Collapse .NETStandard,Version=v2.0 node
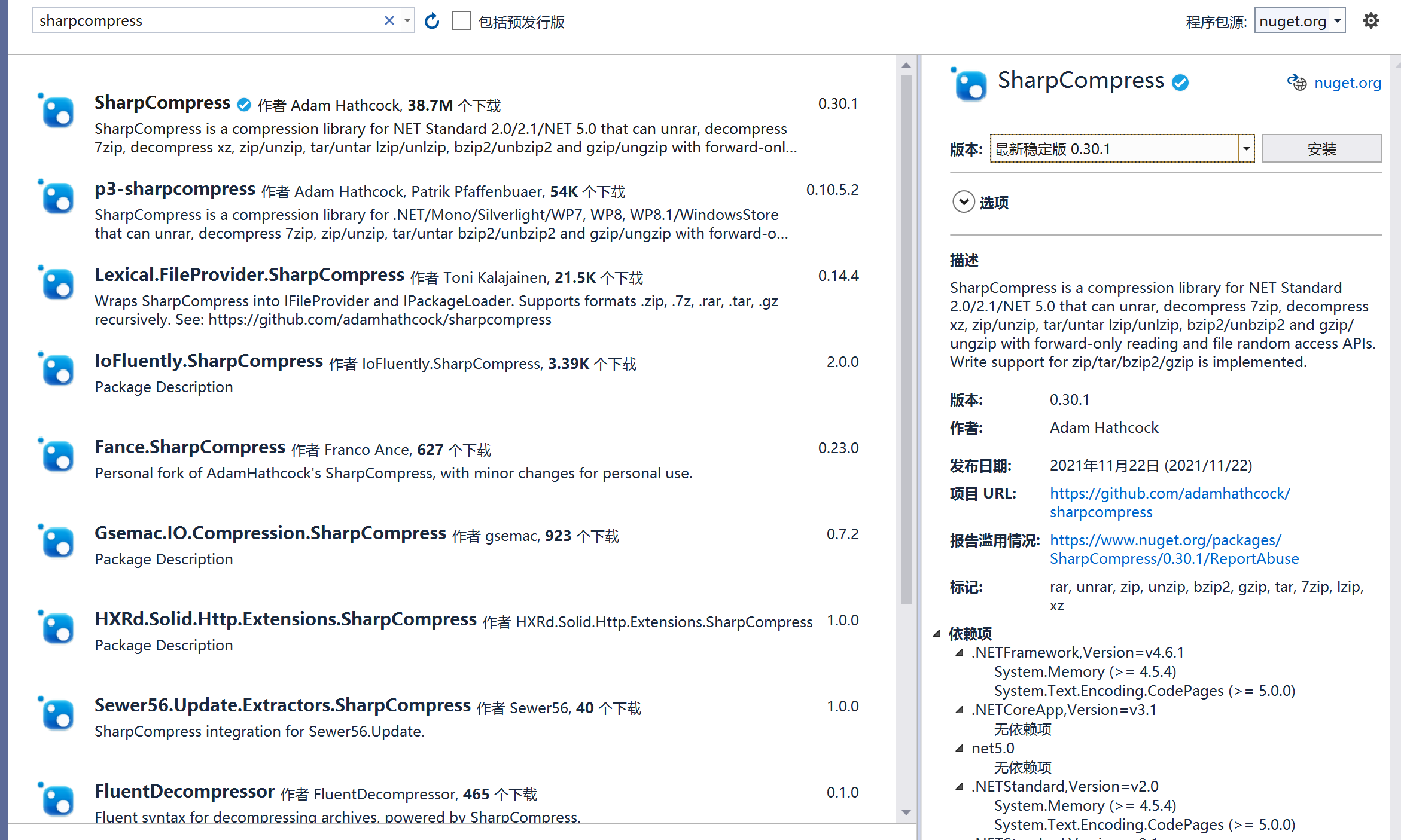Screen dimensions: 1401x840 coord(960,786)
